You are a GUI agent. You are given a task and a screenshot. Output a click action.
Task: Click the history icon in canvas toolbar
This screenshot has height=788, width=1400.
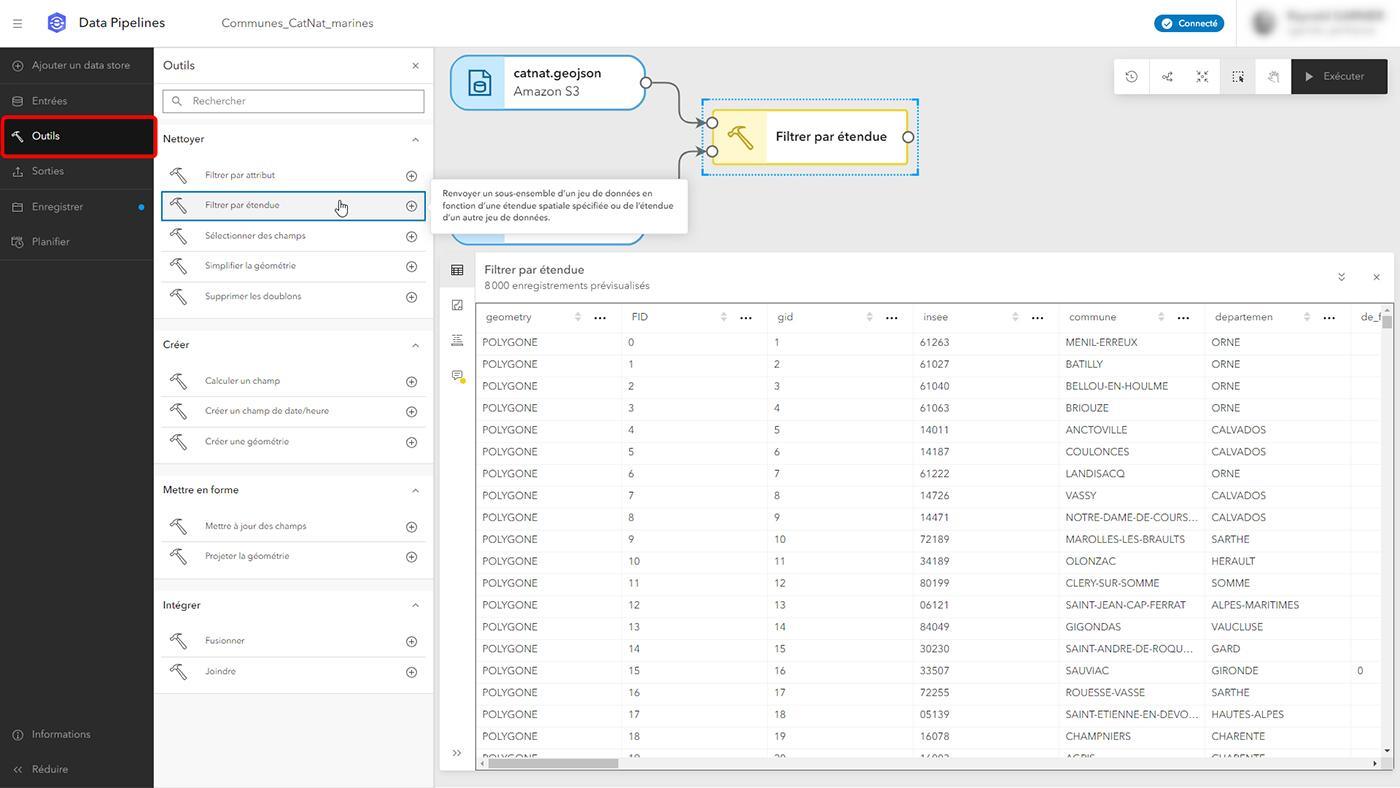pos(1131,77)
